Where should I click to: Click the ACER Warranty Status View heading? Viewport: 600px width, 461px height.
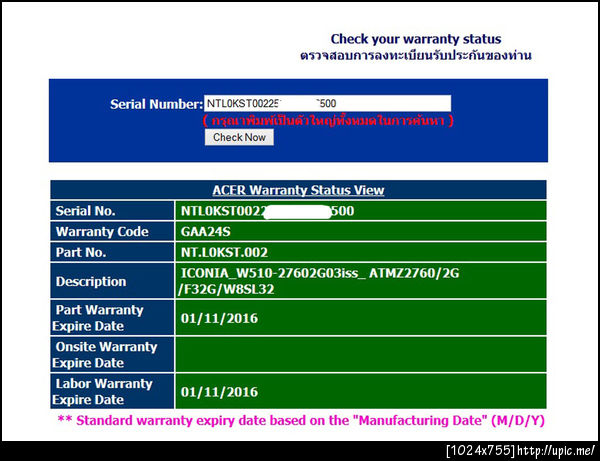pyautogui.click(x=298, y=190)
